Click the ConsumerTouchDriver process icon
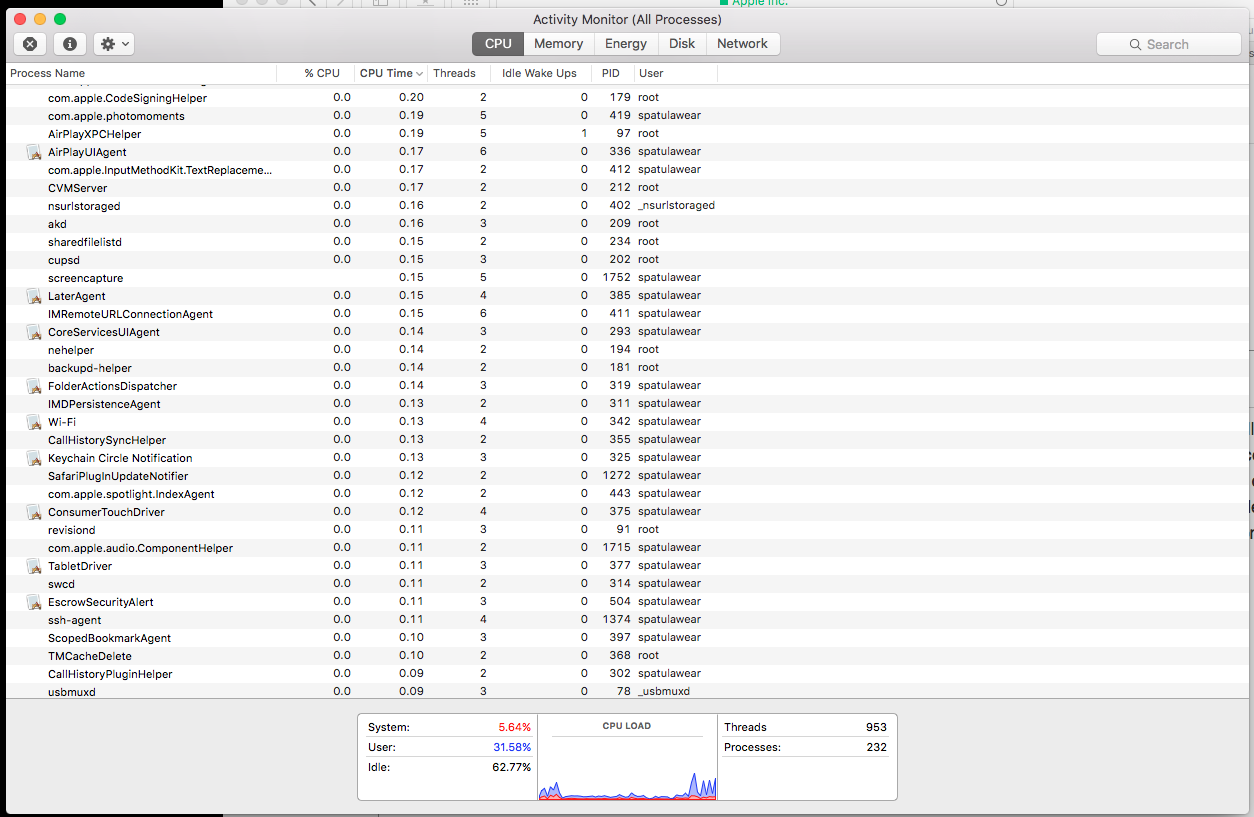 [34, 512]
